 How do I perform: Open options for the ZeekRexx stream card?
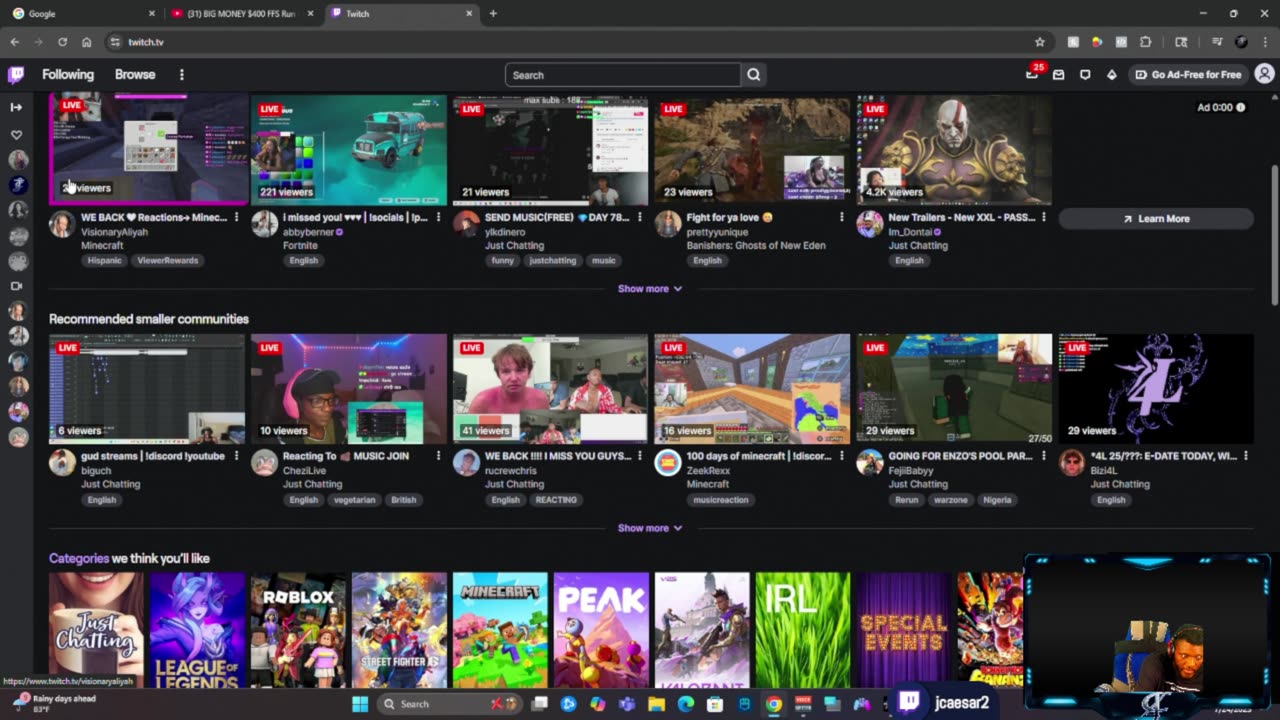[x=841, y=456]
